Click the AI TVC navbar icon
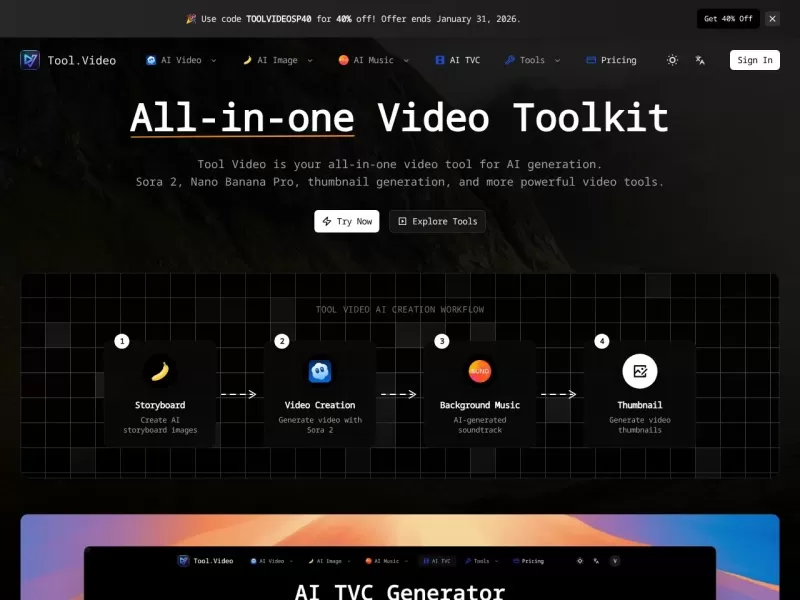 (439, 60)
